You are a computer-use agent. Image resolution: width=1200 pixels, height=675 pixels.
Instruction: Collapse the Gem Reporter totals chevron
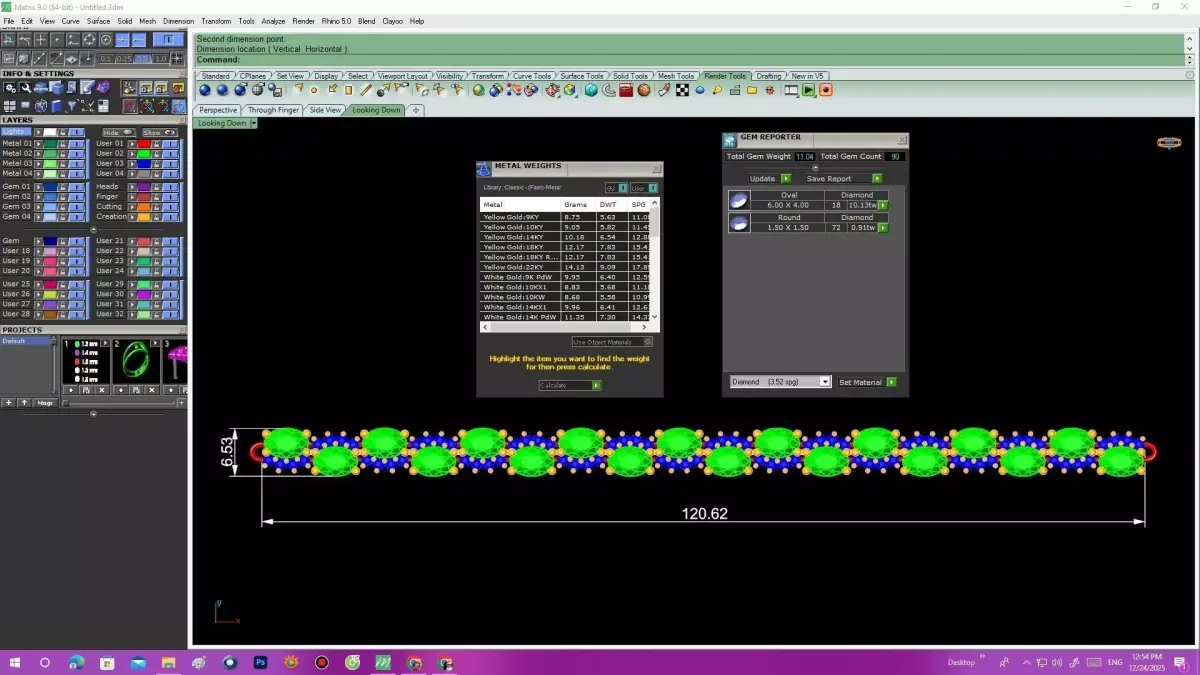click(x=814, y=167)
